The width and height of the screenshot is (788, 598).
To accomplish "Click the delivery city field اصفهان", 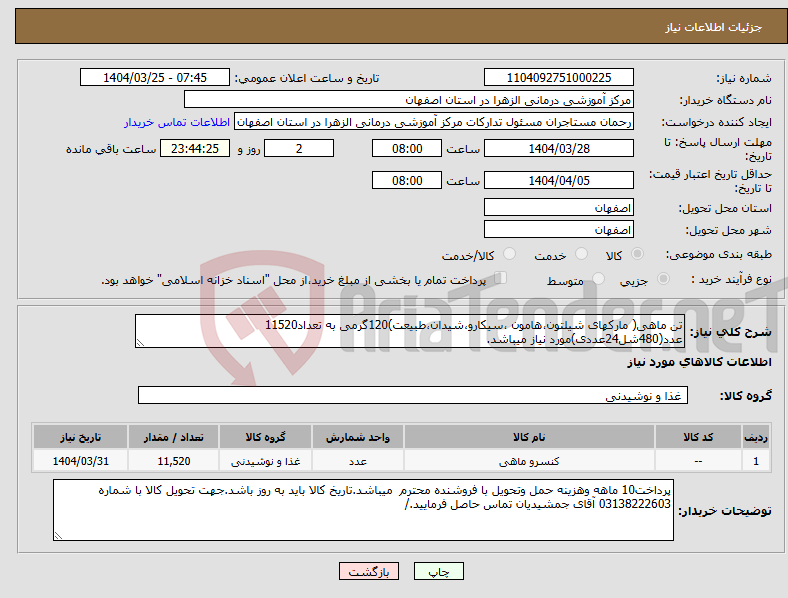I will click(x=558, y=229).
